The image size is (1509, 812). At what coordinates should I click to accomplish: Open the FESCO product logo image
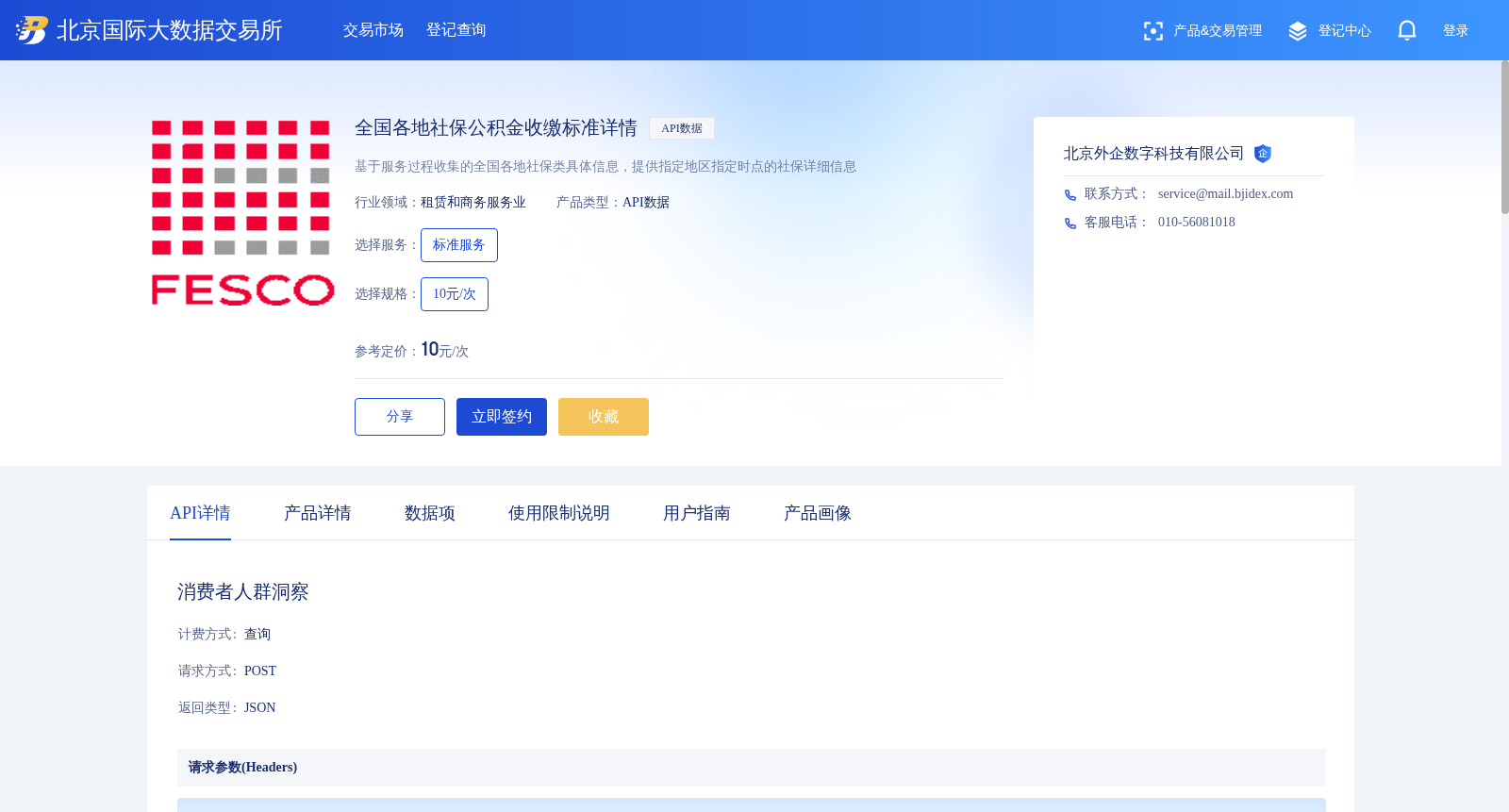point(242,213)
